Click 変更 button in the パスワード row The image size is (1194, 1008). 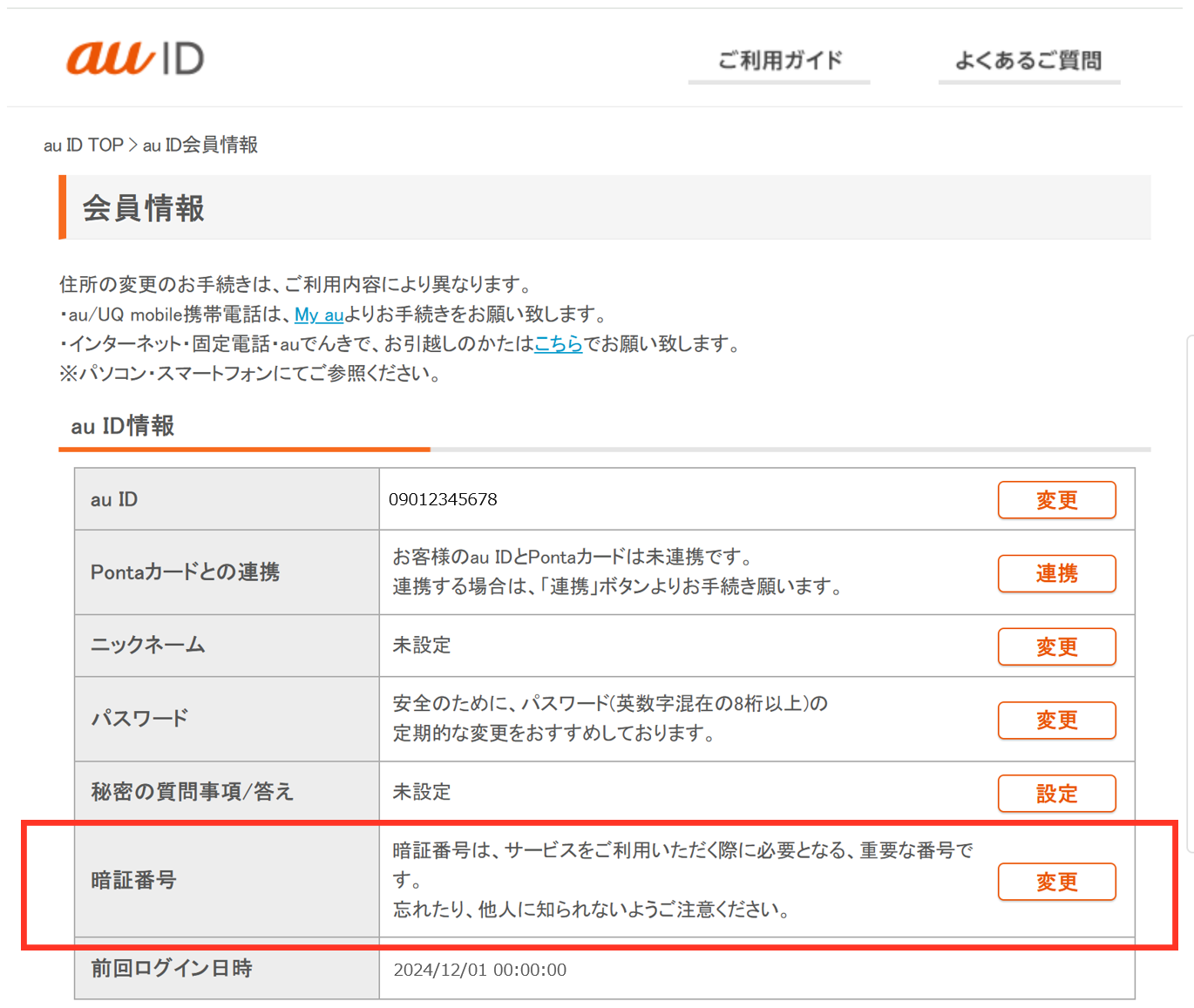coord(1056,720)
